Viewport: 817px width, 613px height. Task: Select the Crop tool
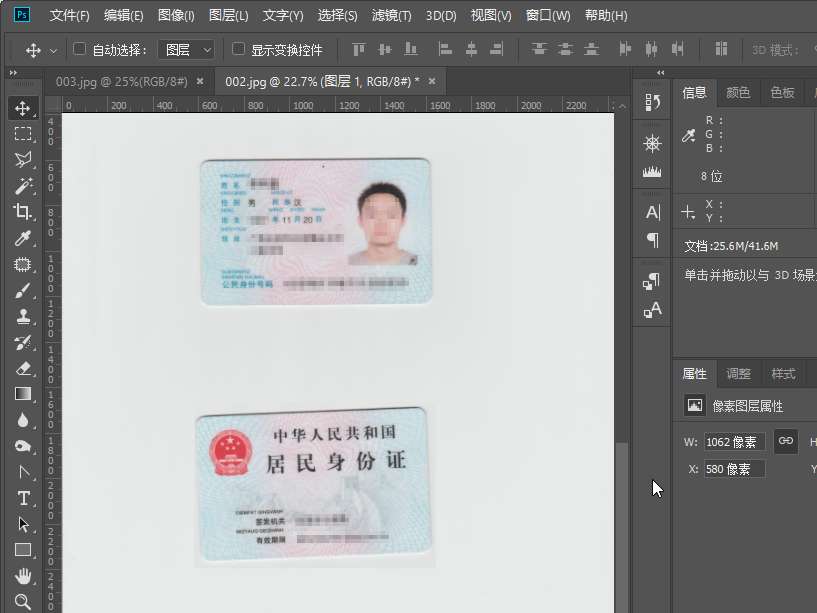coord(22,212)
